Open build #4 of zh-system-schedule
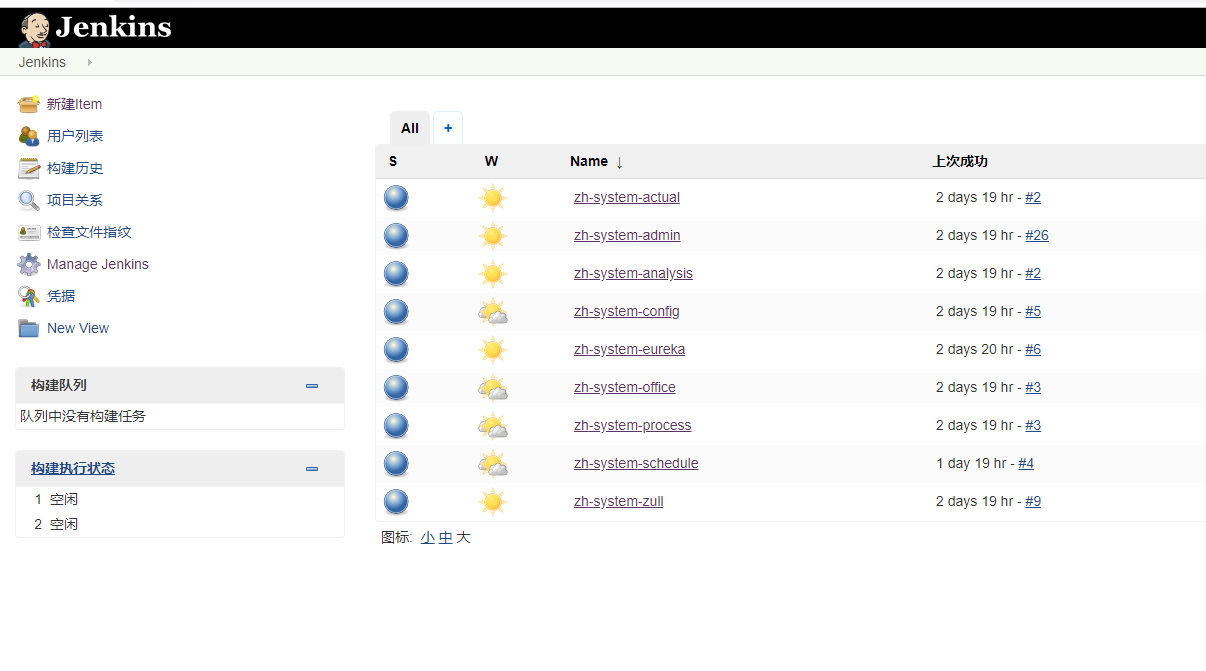 pos(1026,463)
